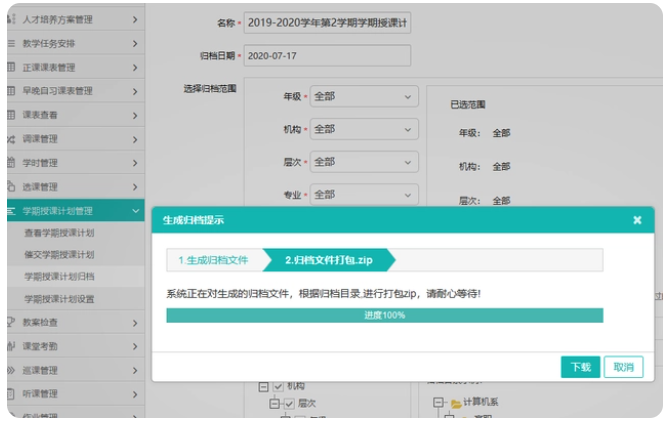Collapse the 机构 tree node

[263, 387]
